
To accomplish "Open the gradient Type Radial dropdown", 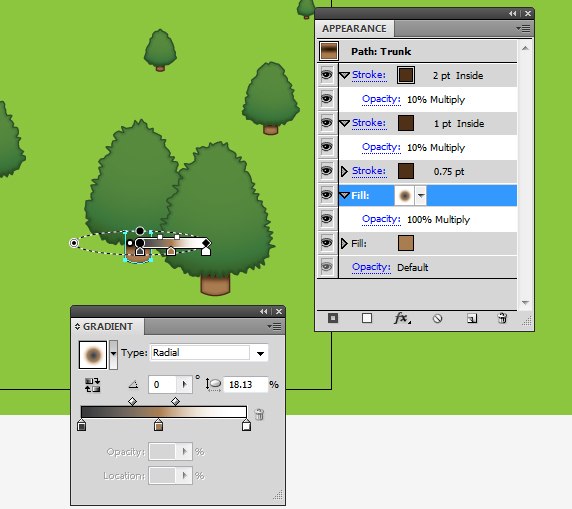I will [260, 353].
